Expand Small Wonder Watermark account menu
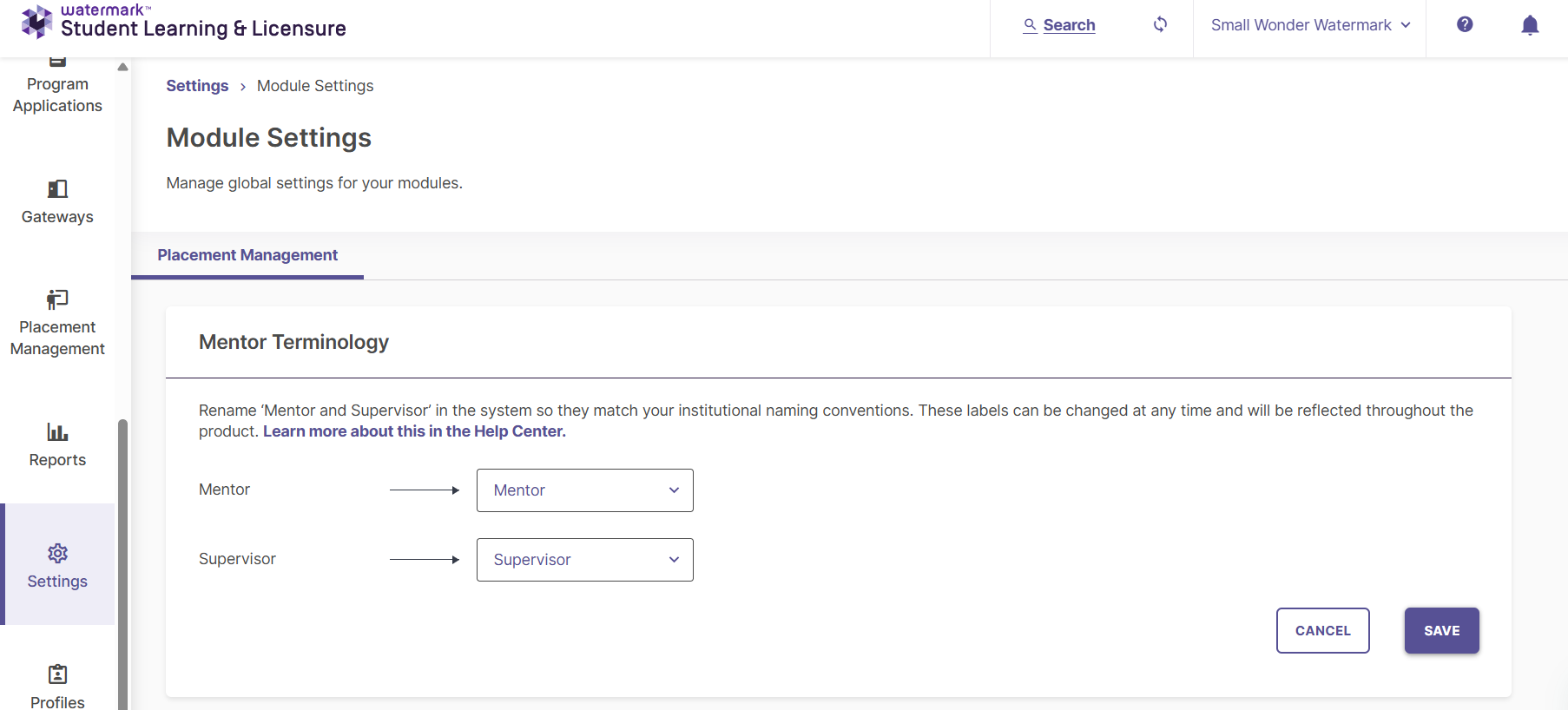The width and height of the screenshot is (1568, 710). click(1310, 25)
